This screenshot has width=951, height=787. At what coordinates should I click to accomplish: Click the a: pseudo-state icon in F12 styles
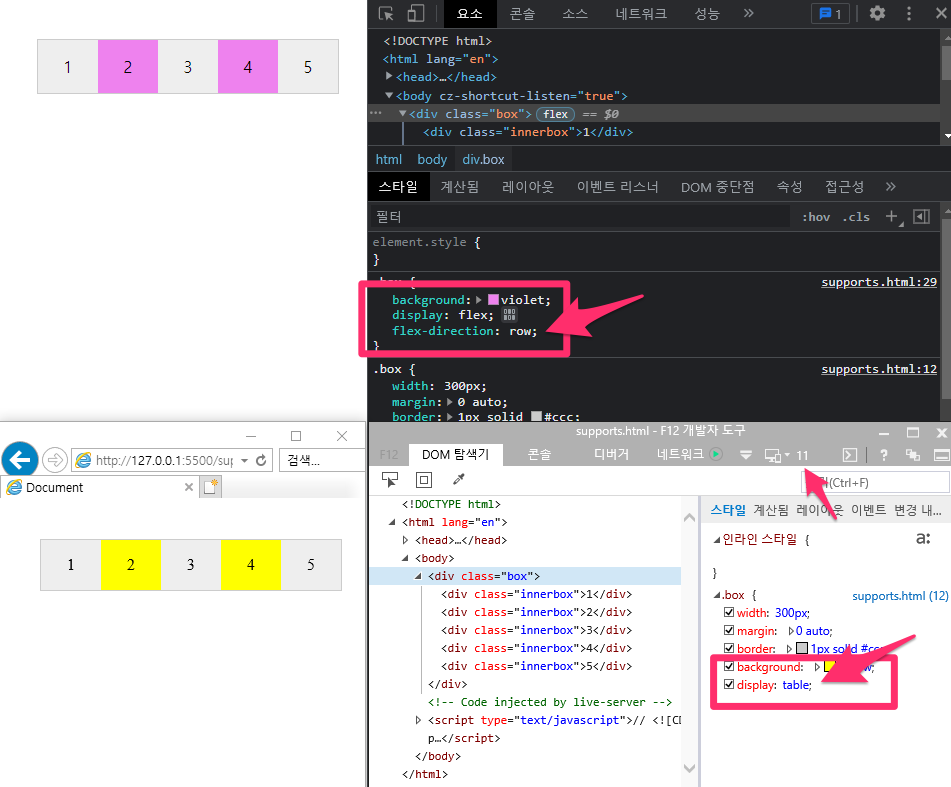point(923,538)
